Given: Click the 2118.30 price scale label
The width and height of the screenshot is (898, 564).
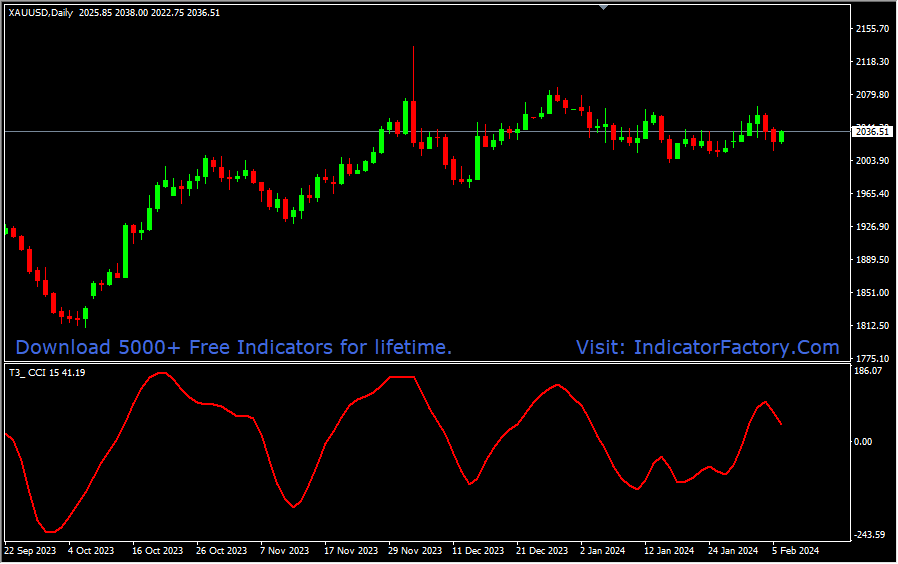Looking at the screenshot, I should point(872,61).
